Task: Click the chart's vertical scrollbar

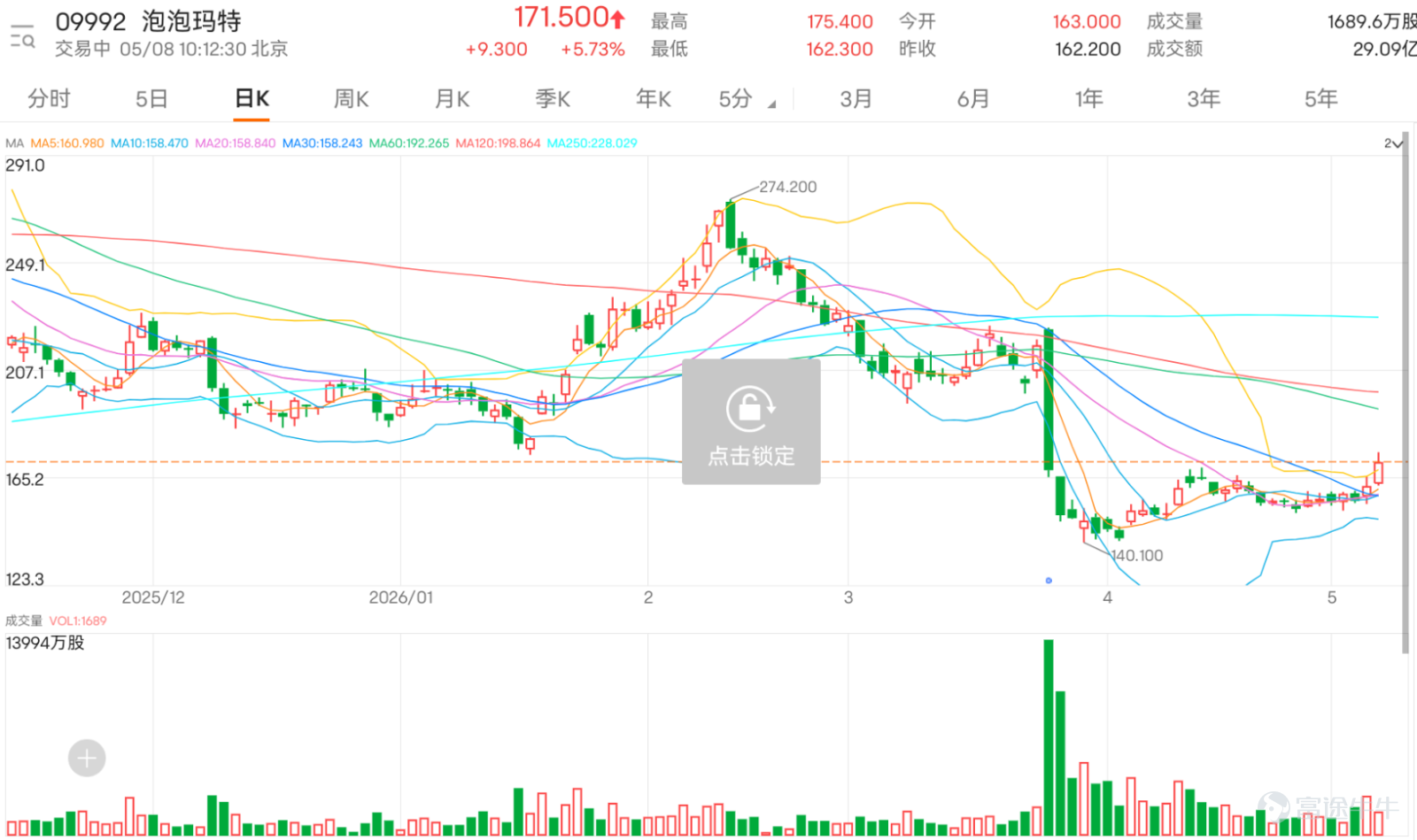Action: (1405, 394)
